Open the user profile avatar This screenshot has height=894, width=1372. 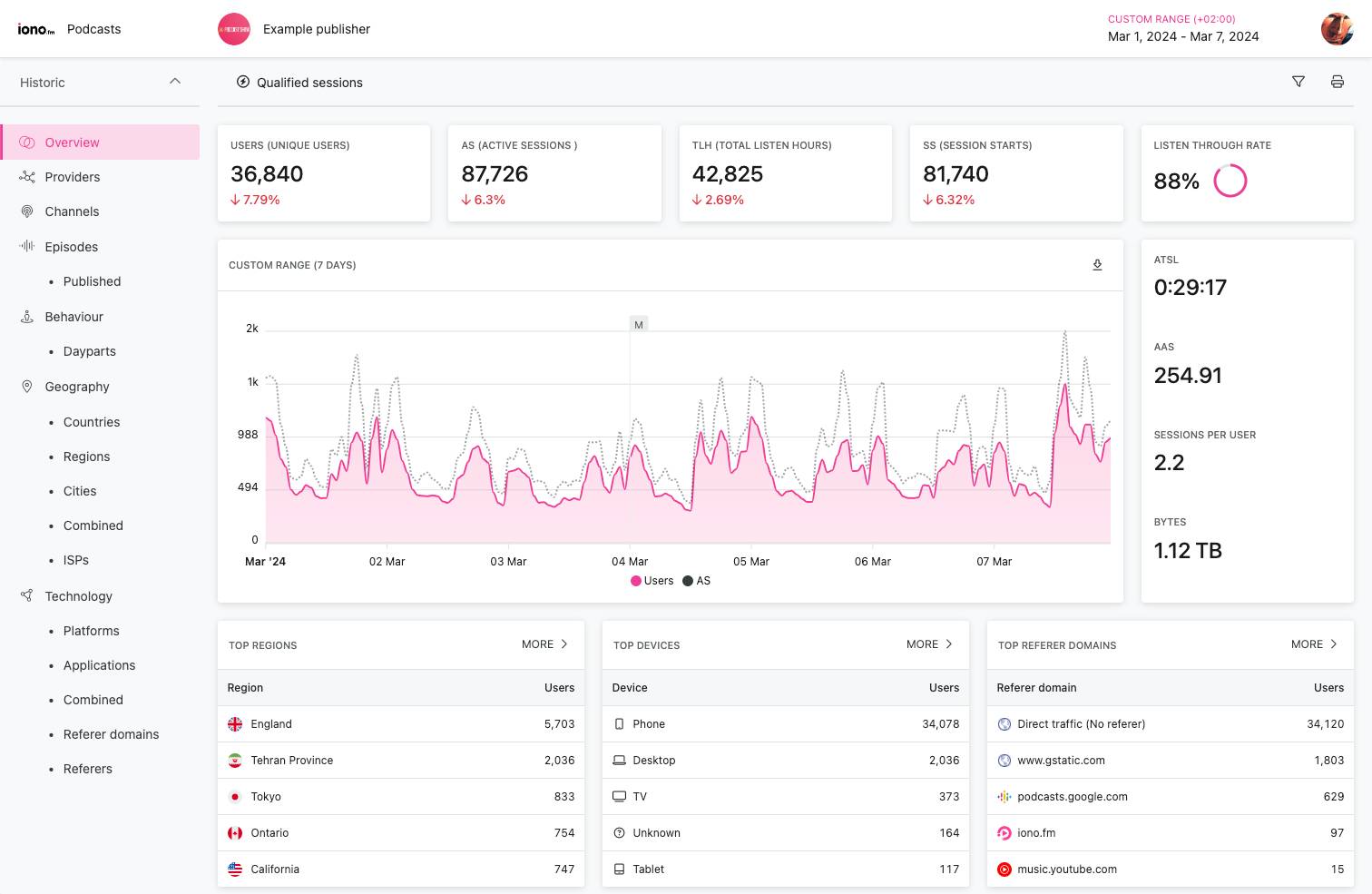[1337, 29]
